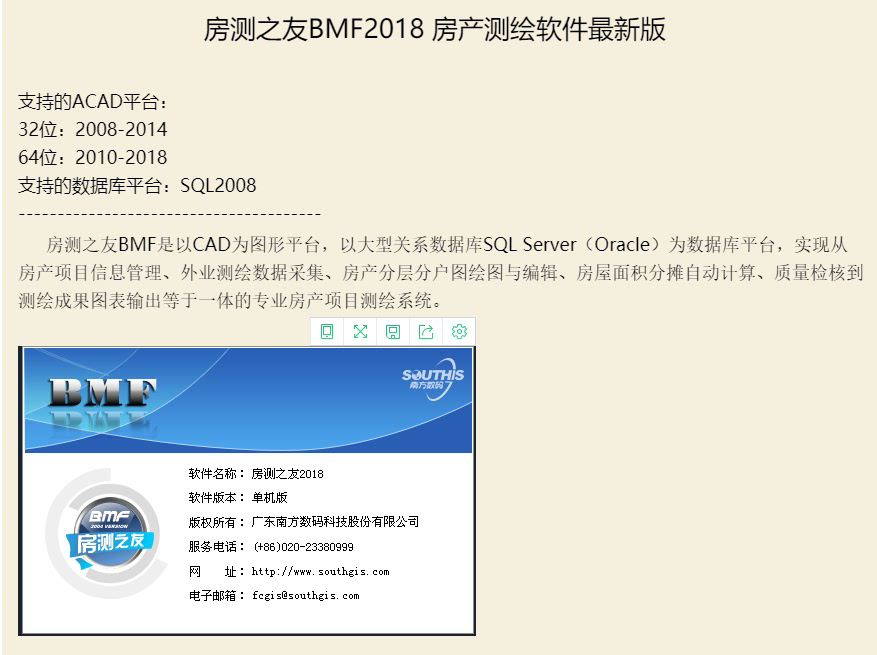Click the label 电子邮箱：
Screen dimensions: 877x655
coord(217,596)
